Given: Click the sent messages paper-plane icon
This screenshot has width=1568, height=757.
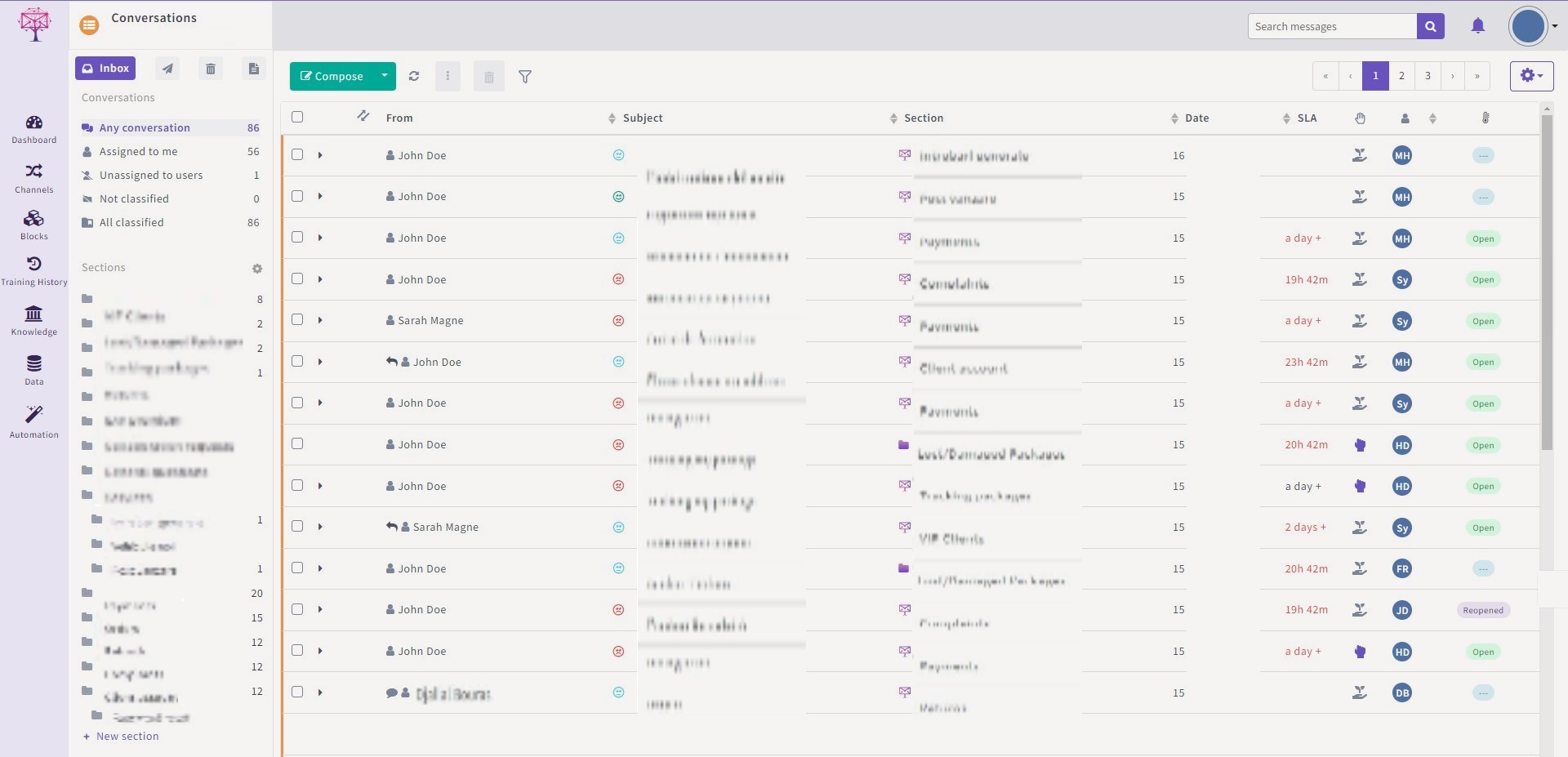Looking at the screenshot, I should tap(167, 69).
